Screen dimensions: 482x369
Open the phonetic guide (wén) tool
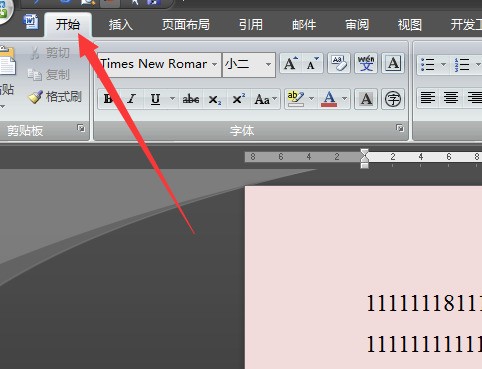pos(366,63)
